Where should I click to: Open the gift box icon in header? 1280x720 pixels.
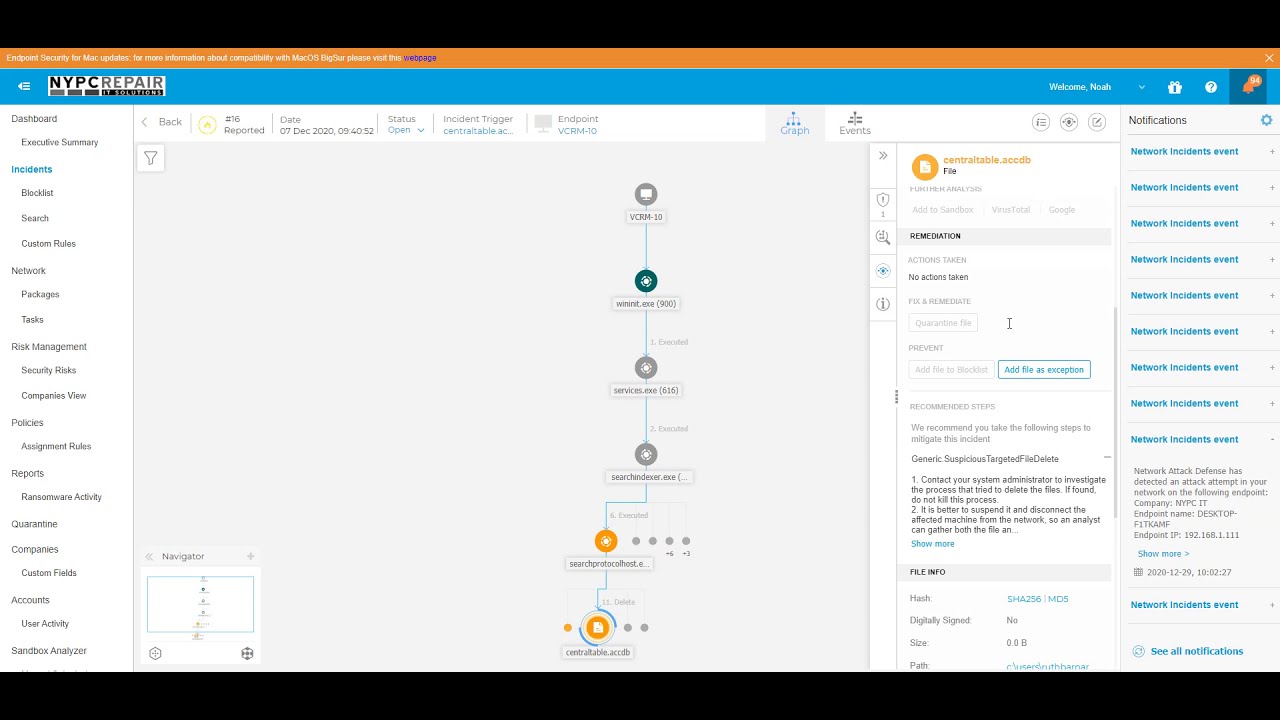pyautogui.click(x=1175, y=87)
